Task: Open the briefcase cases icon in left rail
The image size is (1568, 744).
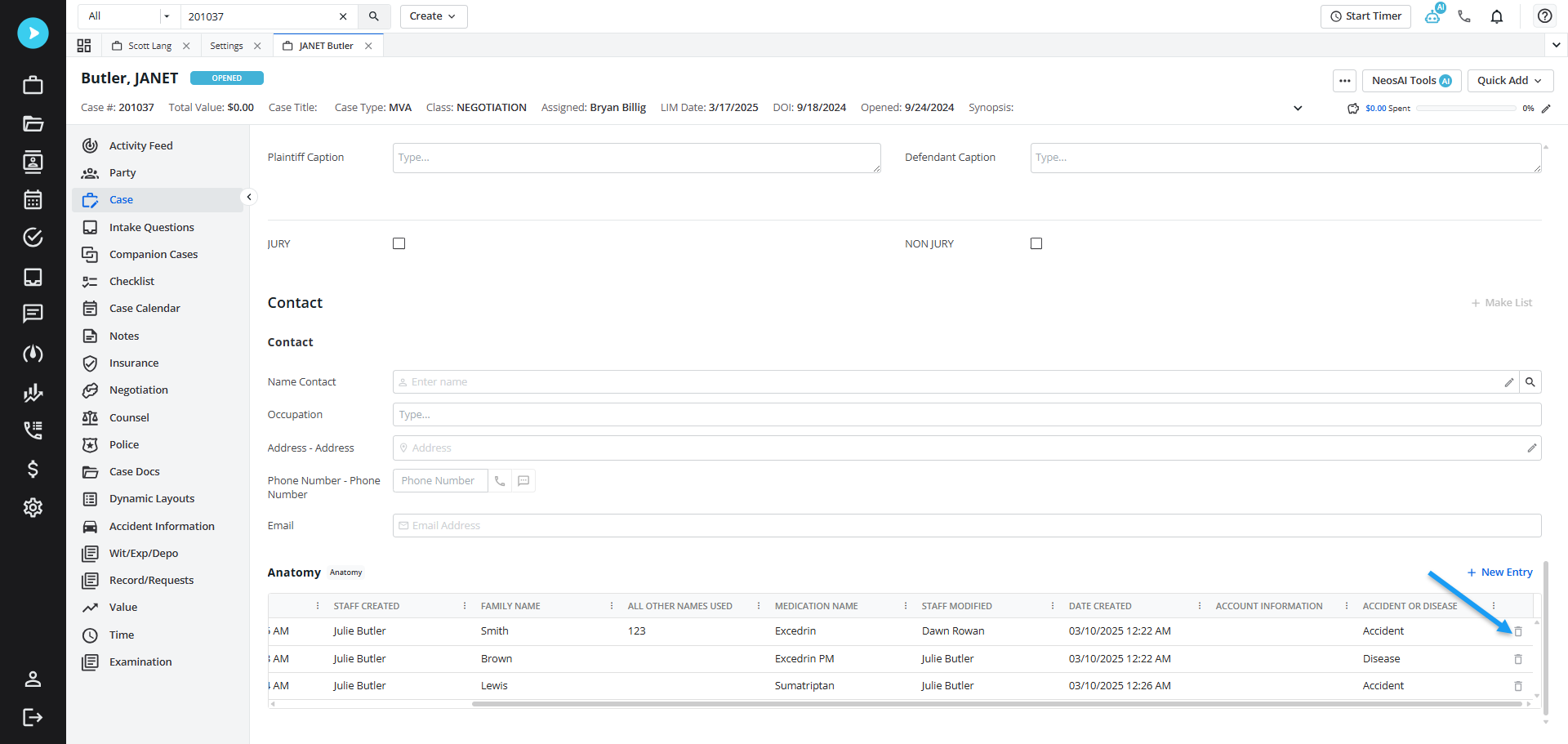Action: 33,85
